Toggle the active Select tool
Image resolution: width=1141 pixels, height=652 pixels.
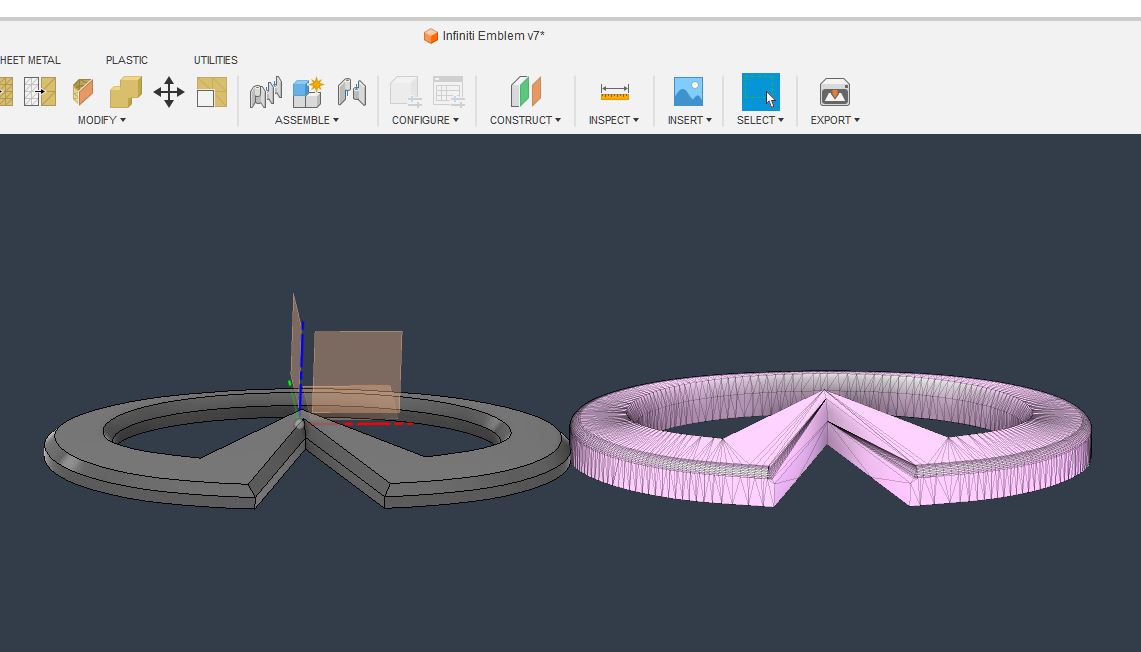point(760,93)
